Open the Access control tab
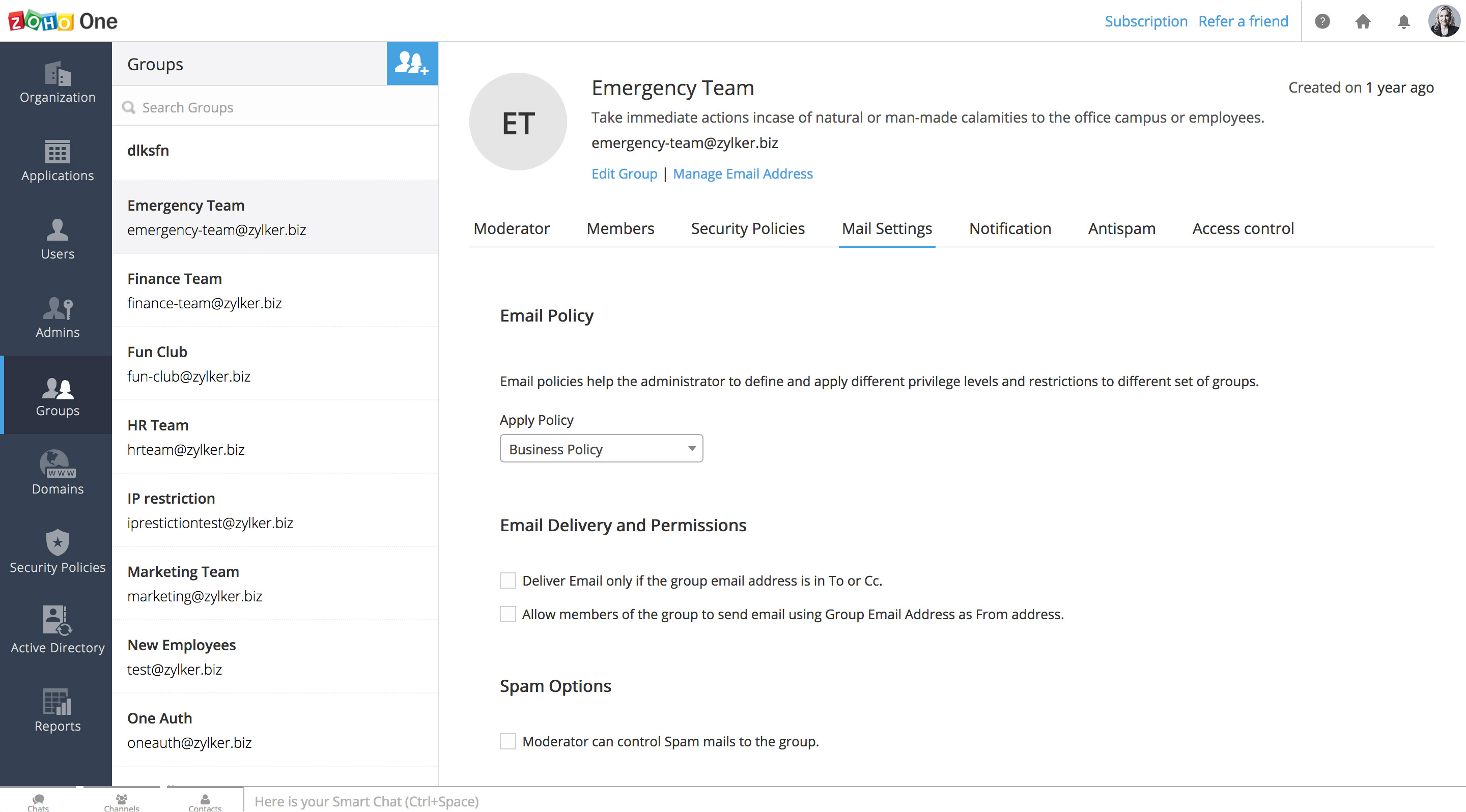1466x812 pixels. [x=1243, y=228]
